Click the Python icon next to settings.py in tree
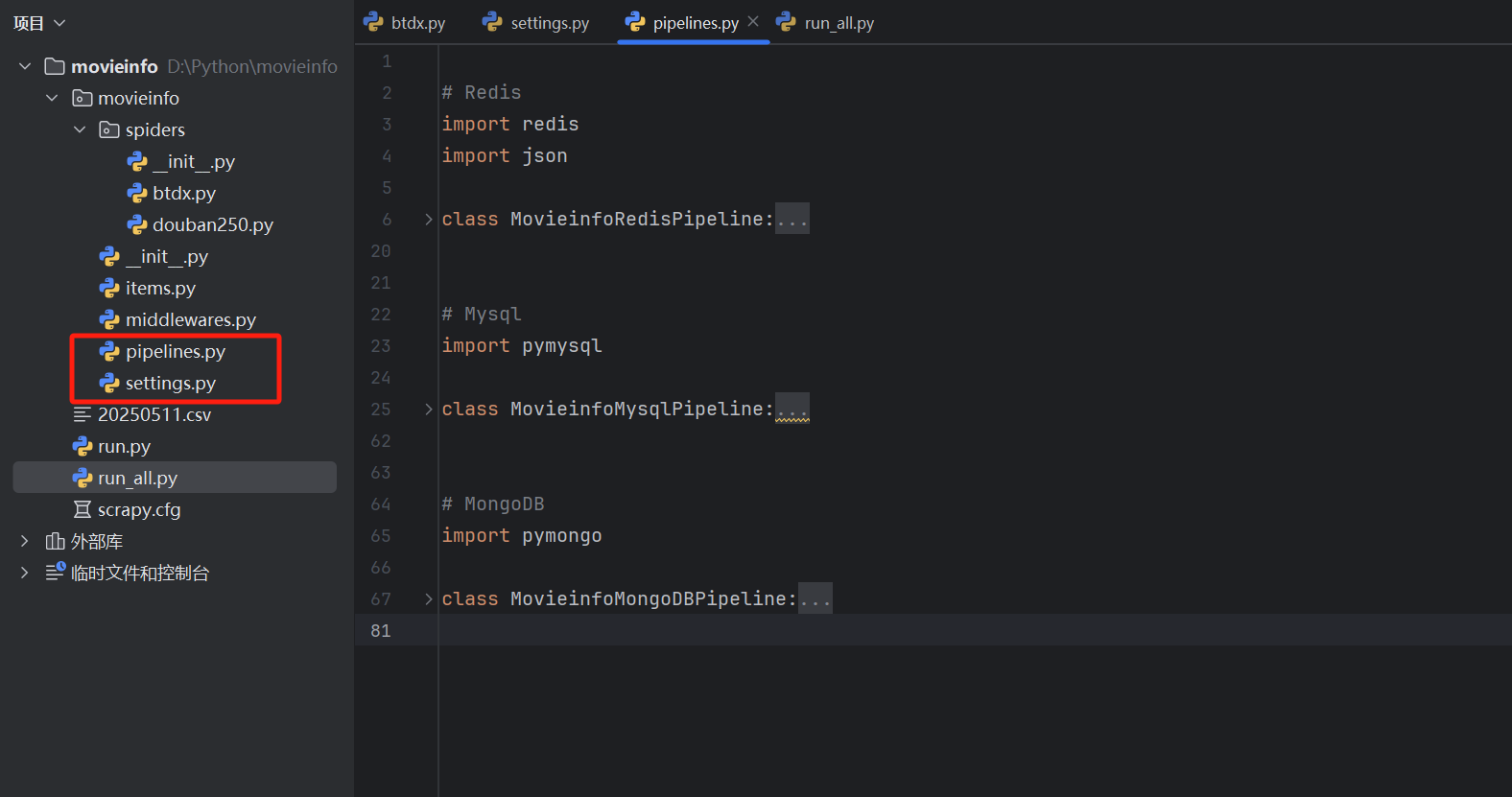 (109, 383)
